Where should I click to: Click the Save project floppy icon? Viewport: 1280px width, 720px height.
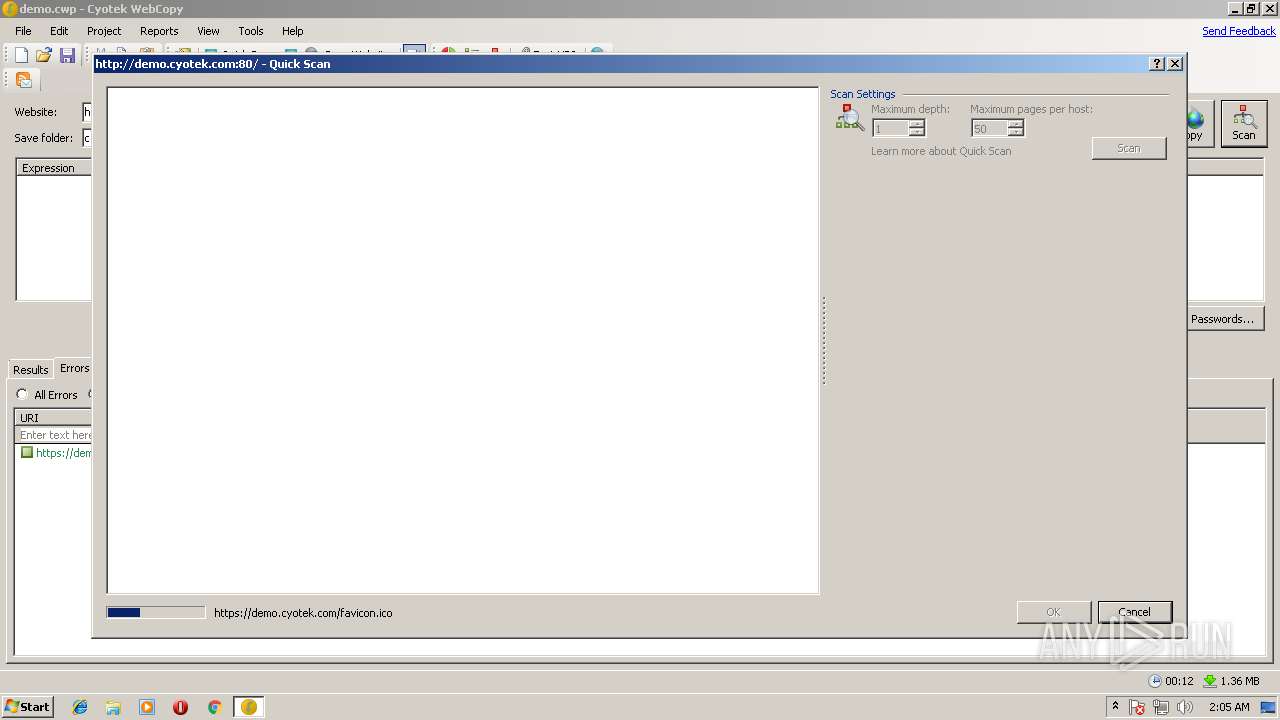tap(67, 55)
